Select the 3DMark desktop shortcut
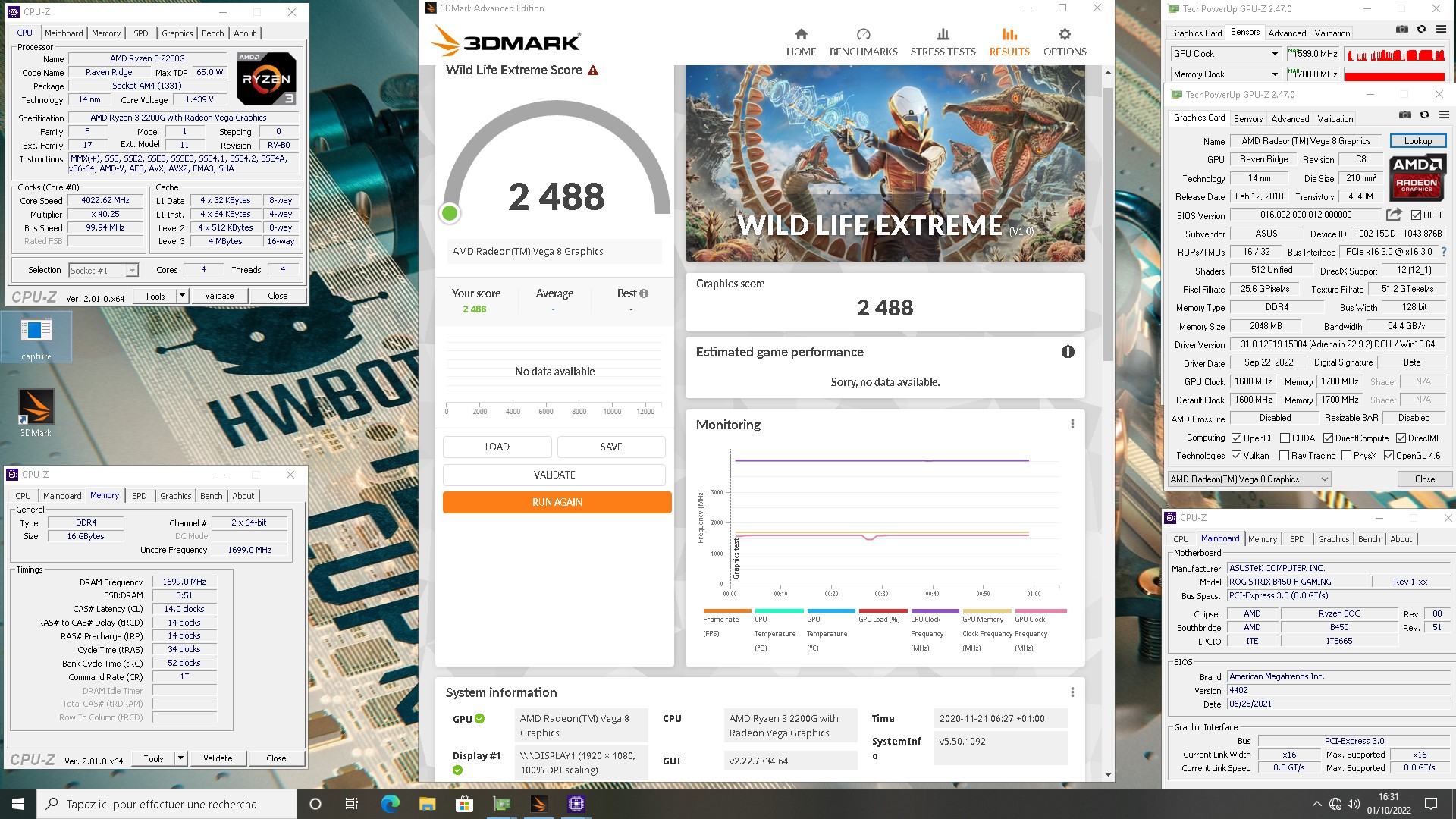 [36, 413]
